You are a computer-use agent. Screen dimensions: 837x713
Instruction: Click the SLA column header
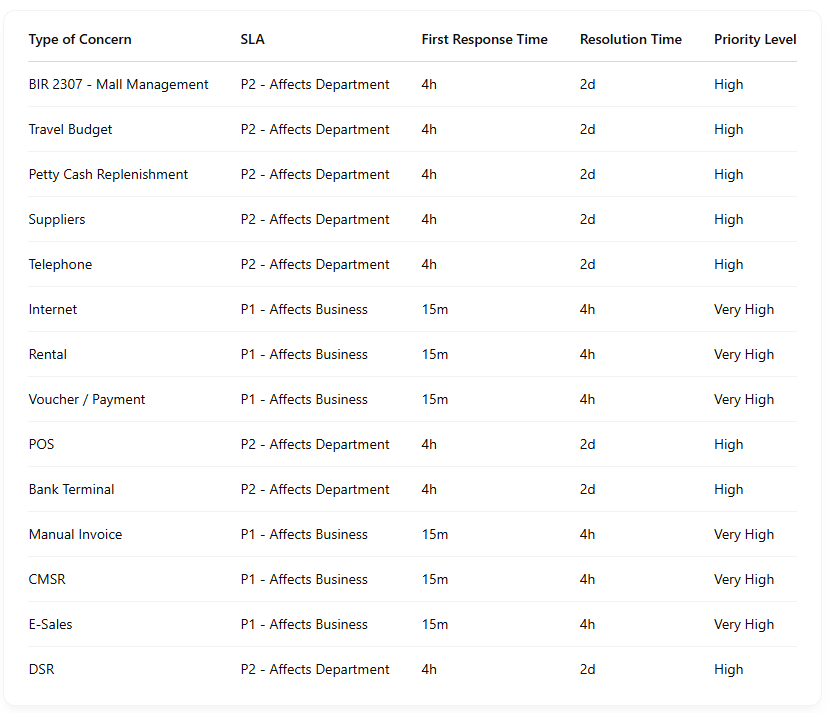point(253,40)
